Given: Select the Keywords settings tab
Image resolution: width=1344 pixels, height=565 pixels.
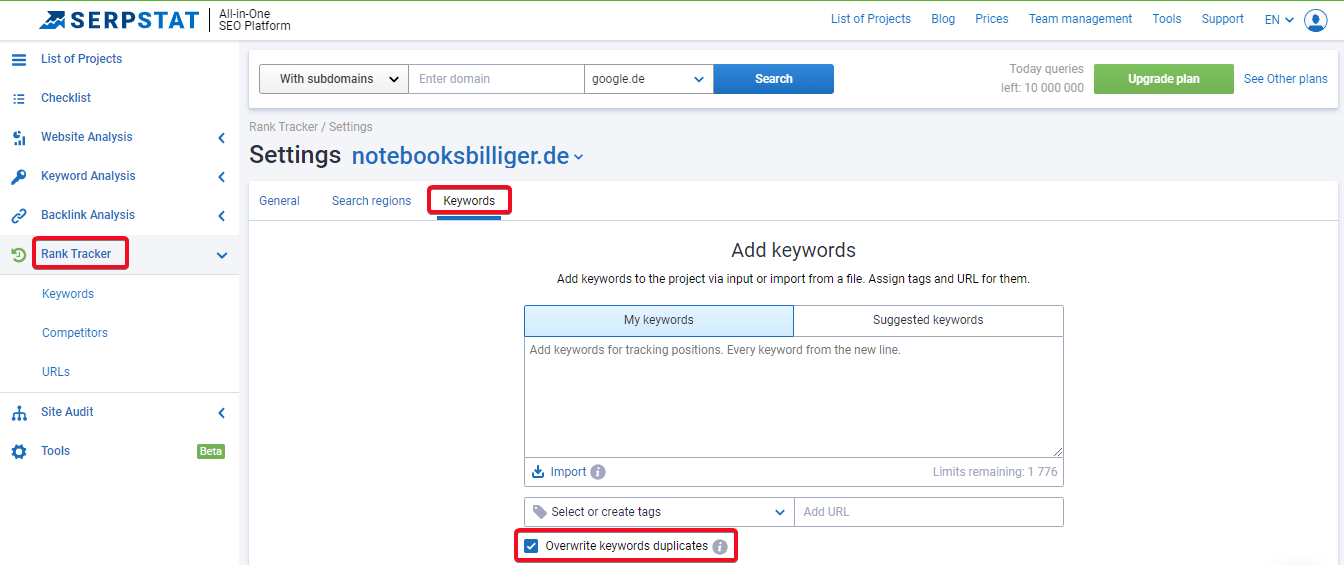Looking at the screenshot, I should [469, 201].
